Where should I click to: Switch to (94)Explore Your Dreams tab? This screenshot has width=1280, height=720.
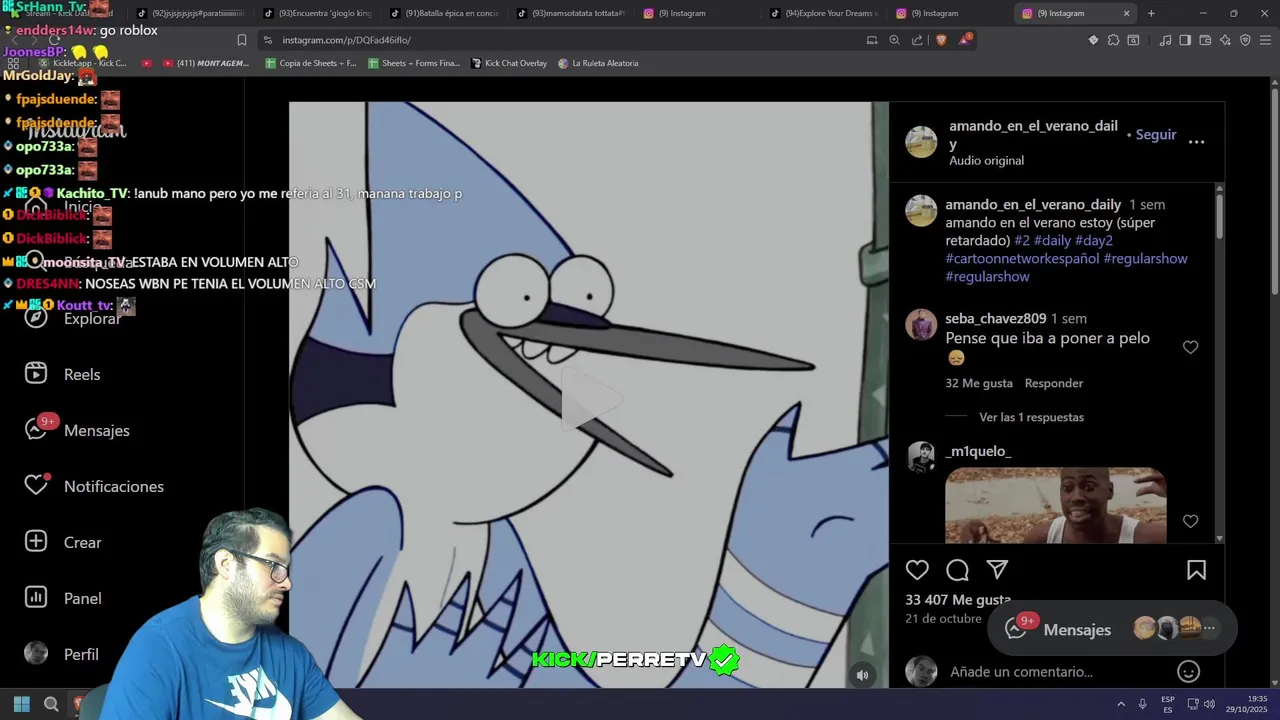click(x=824, y=13)
